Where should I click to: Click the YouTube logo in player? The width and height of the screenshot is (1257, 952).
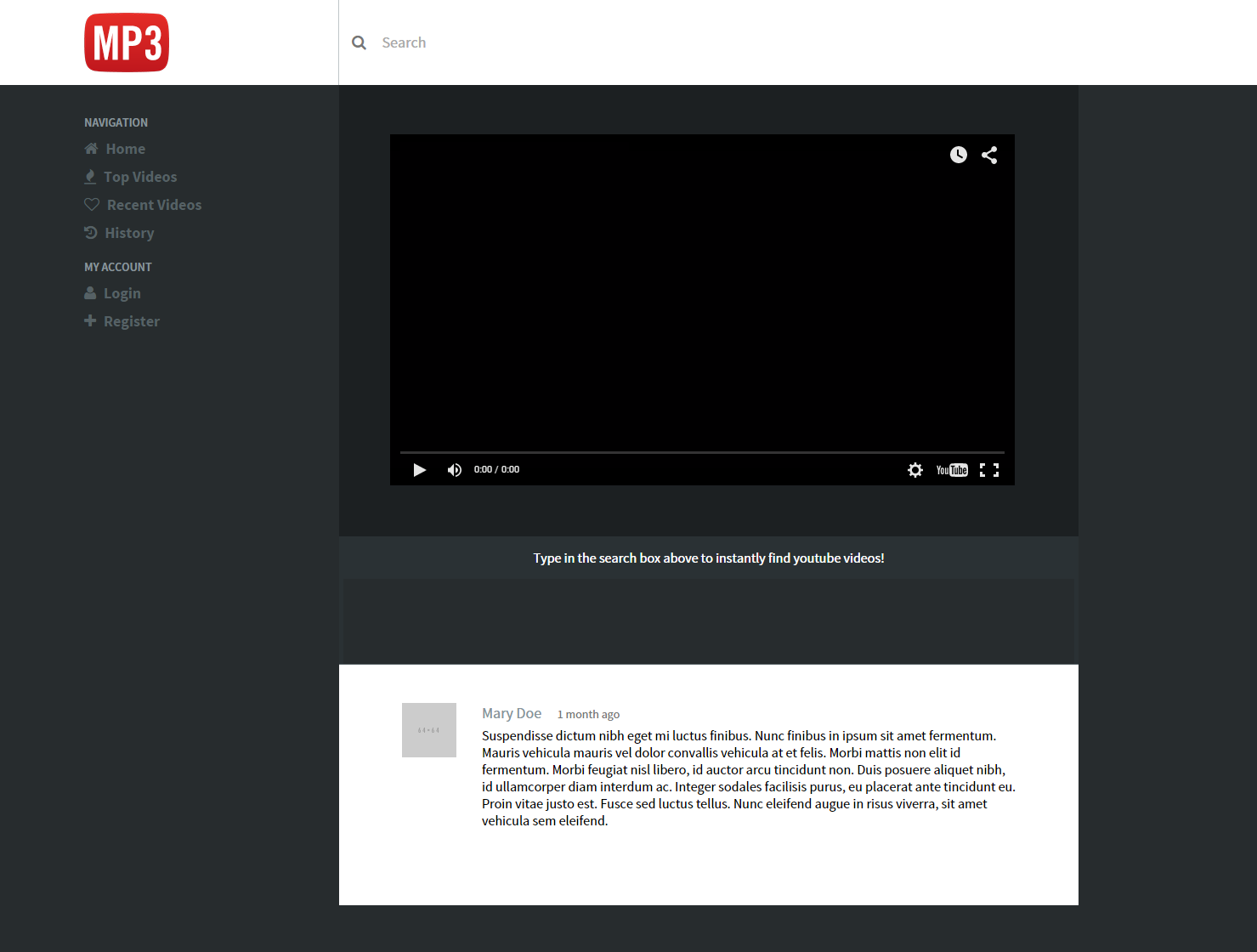(952, 470)
